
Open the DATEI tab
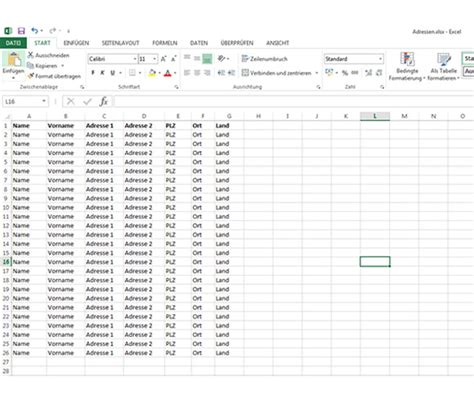(x=13, y=43)
